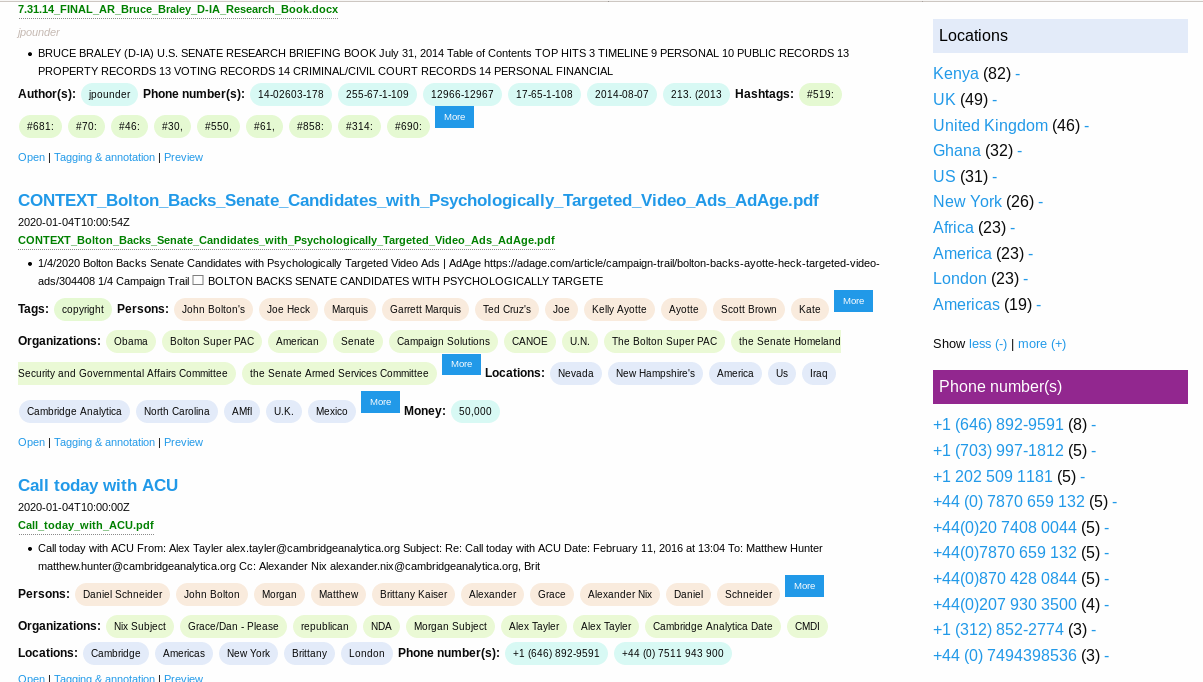1203x682 pixels.
Task: Expand hidden hashtags with the More button
Action: 454,117
